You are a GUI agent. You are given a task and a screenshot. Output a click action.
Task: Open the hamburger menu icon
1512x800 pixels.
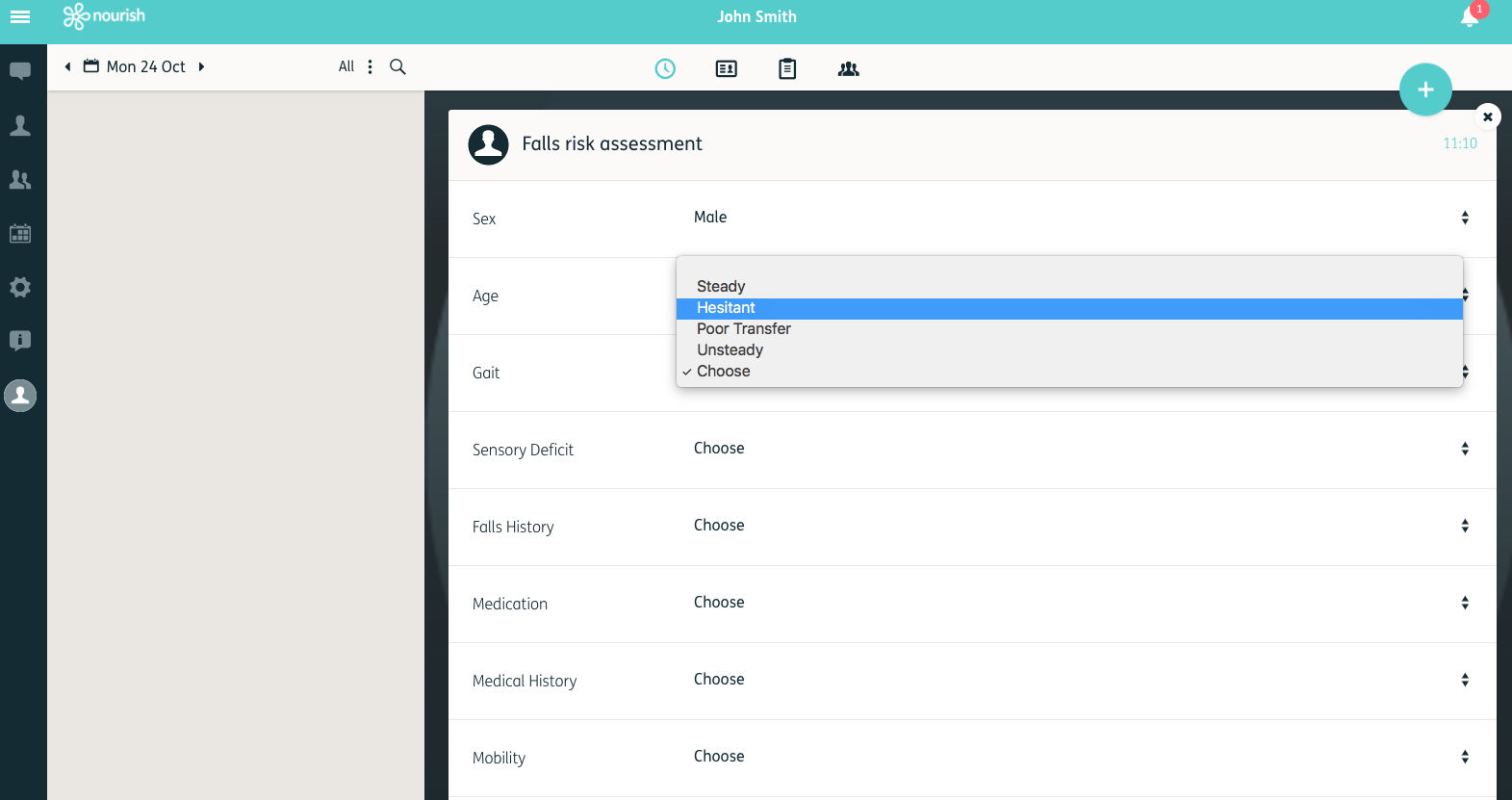click(20, 16)
